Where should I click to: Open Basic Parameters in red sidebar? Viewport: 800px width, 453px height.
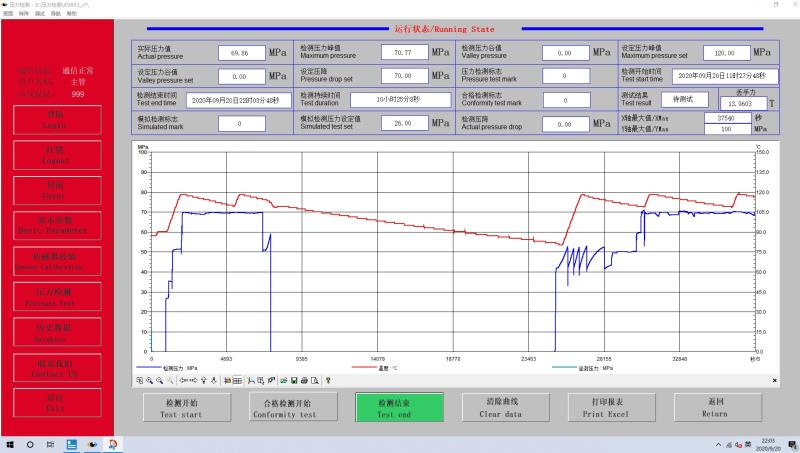50,225
